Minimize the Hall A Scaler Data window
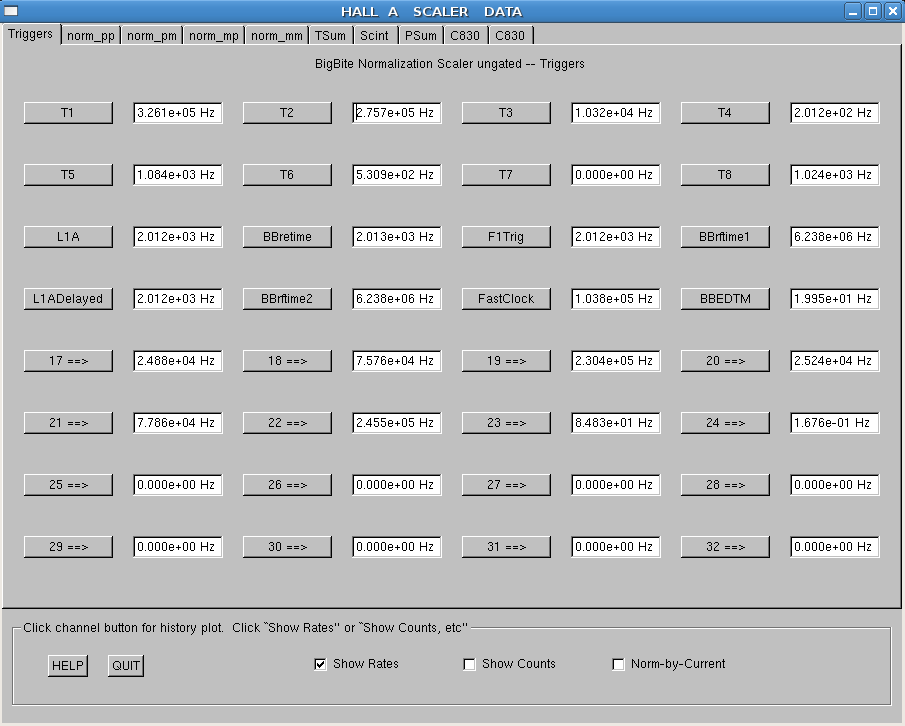This screenshot has width=905, height=726. click(x=853, y=11)
